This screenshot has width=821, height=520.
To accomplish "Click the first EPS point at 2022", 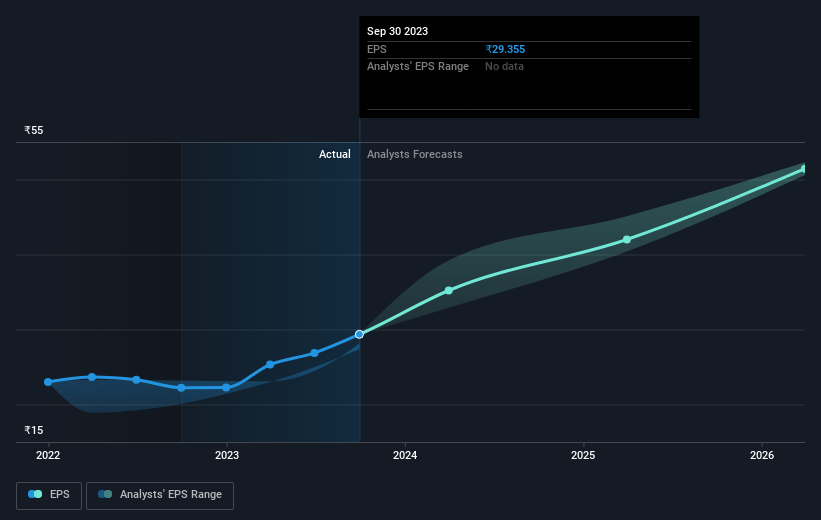I will (48, 382).
